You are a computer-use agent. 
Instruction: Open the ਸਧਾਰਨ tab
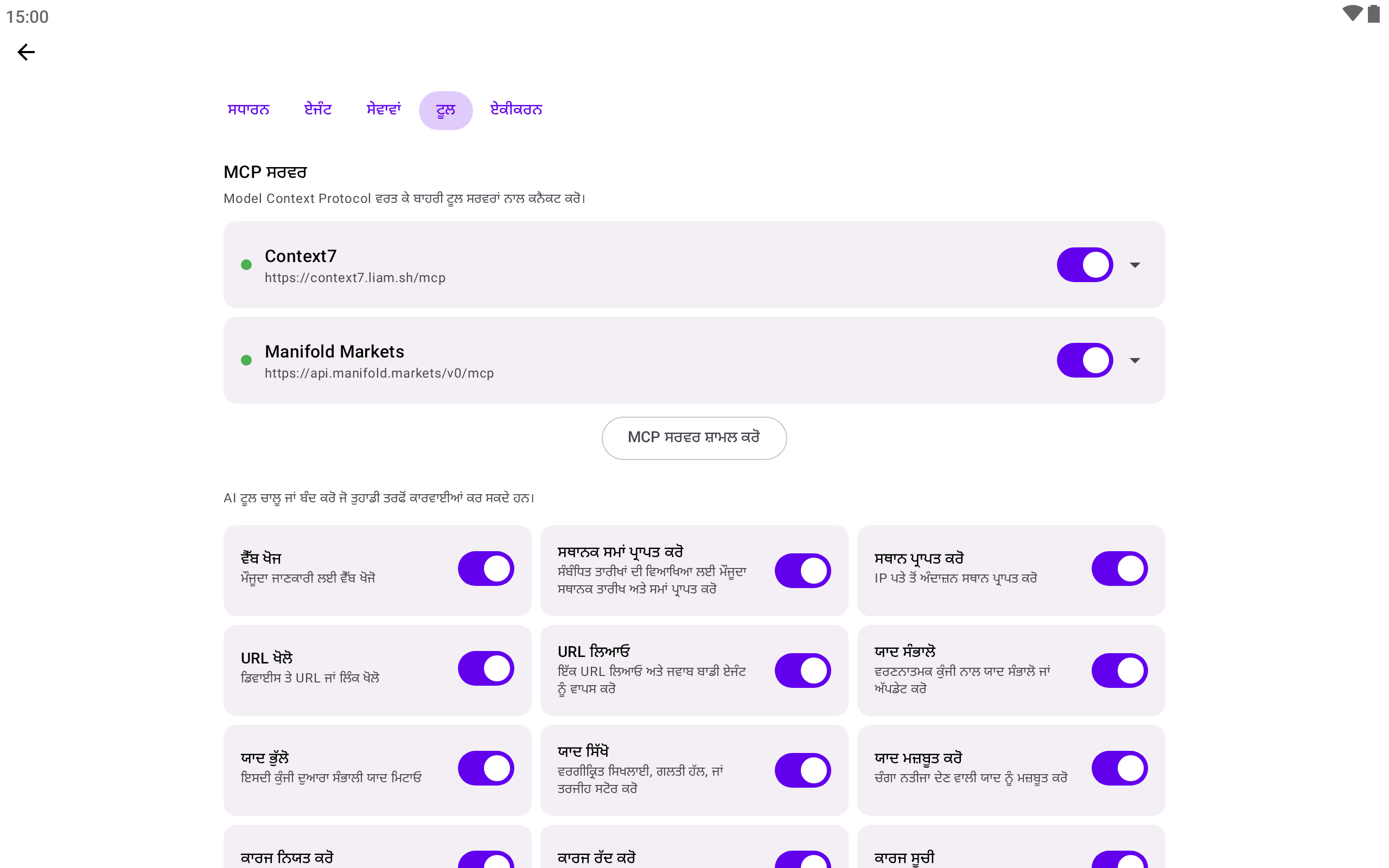point(249,110)
